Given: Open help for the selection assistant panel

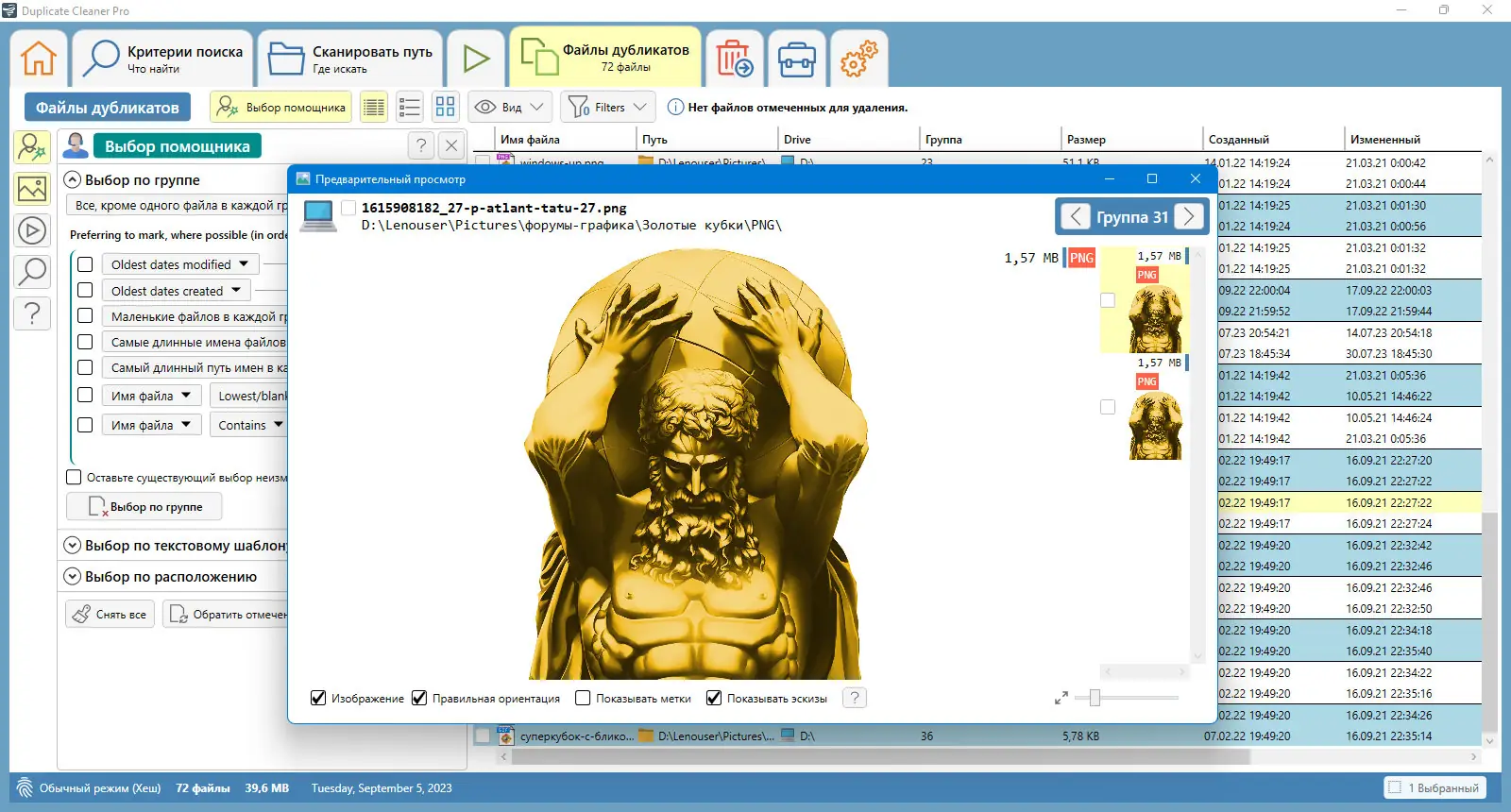Looking at the screenshot, I should click(421, 145).
